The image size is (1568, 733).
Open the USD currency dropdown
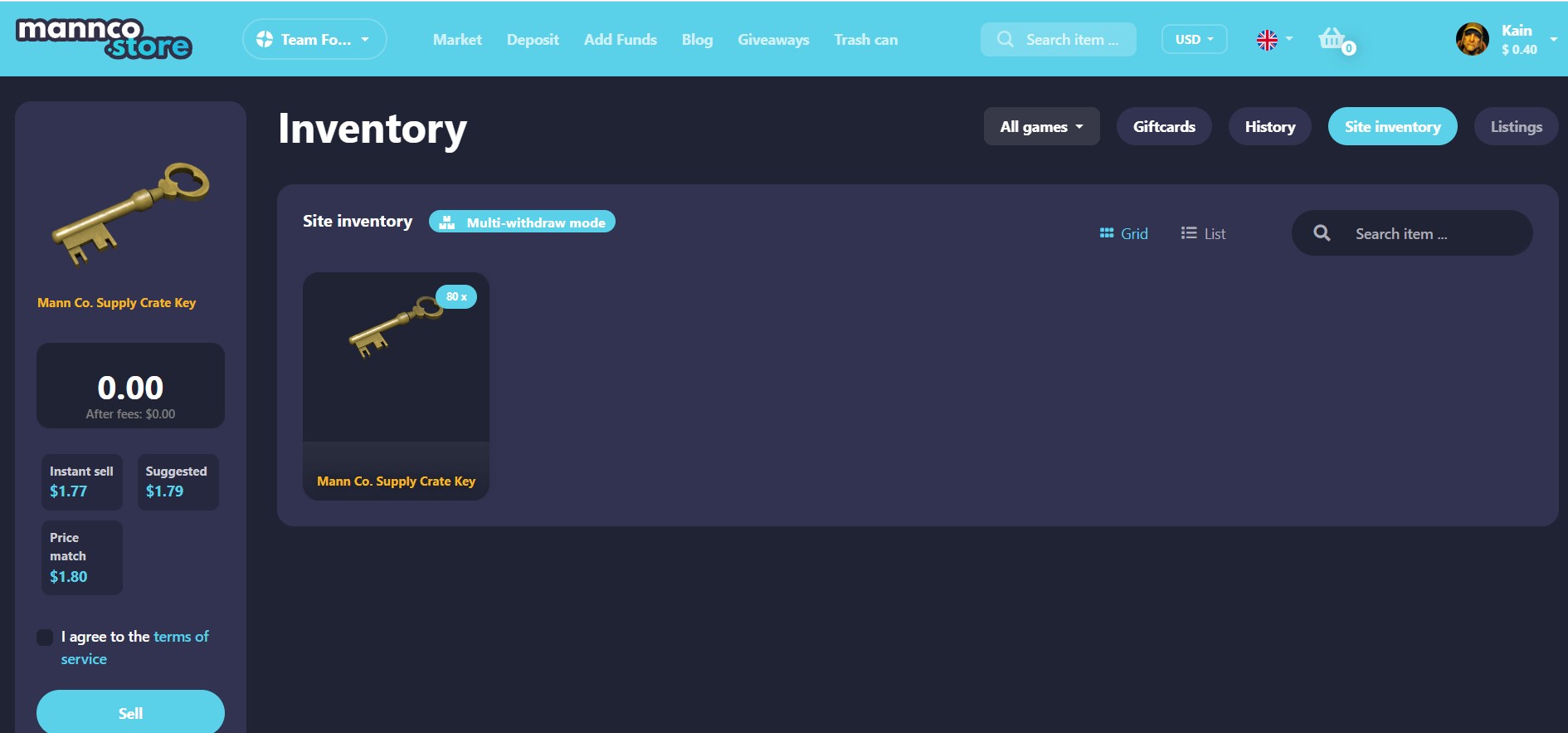coord(1194,39)
